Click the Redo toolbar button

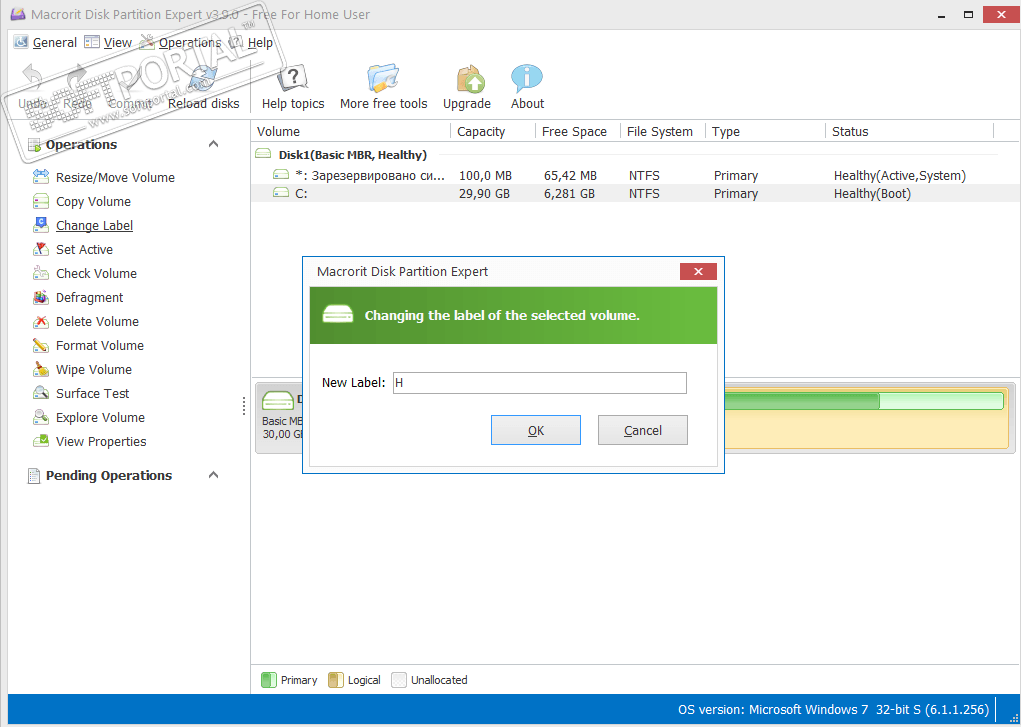77,87
